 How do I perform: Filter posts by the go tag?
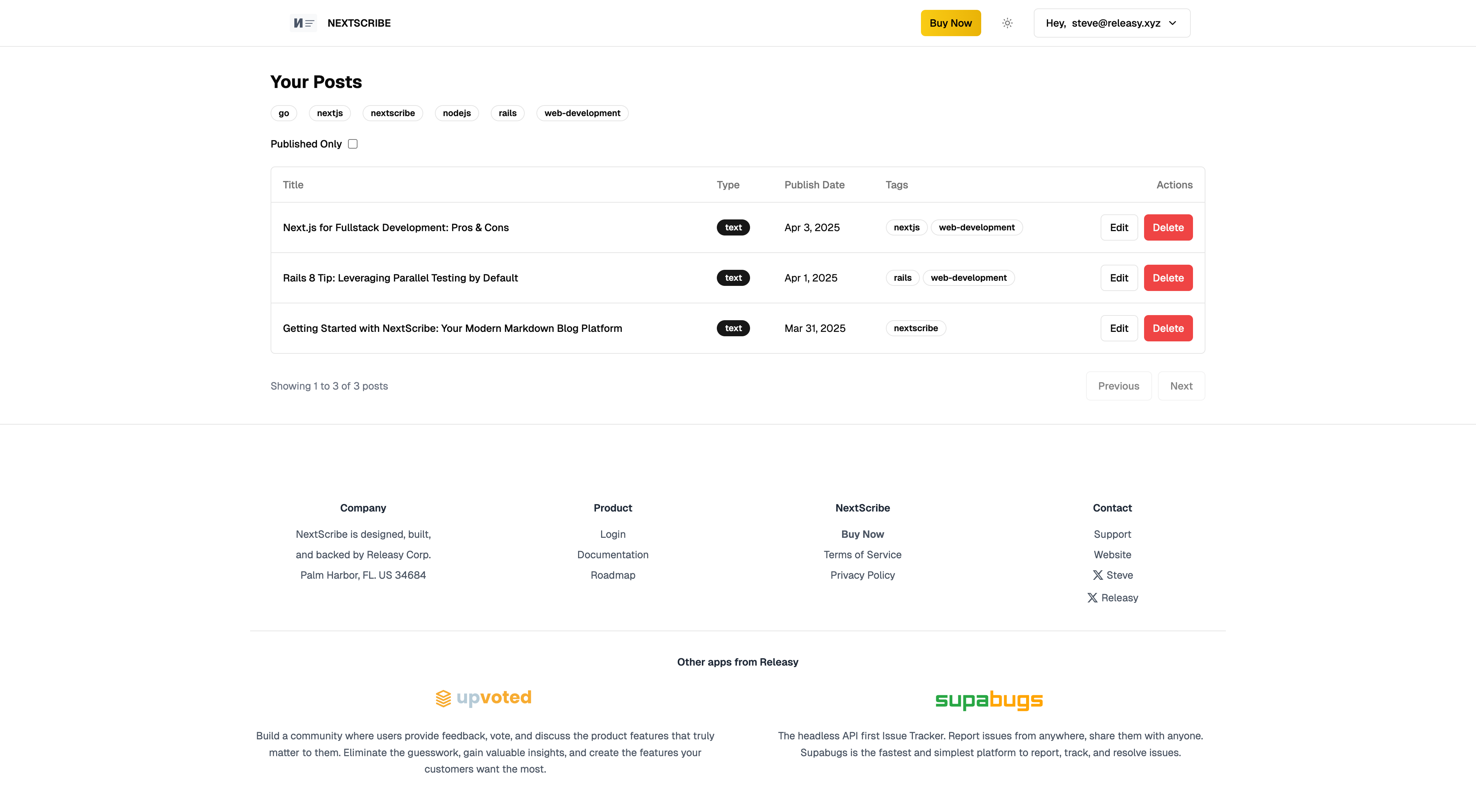tap(284, 113)
